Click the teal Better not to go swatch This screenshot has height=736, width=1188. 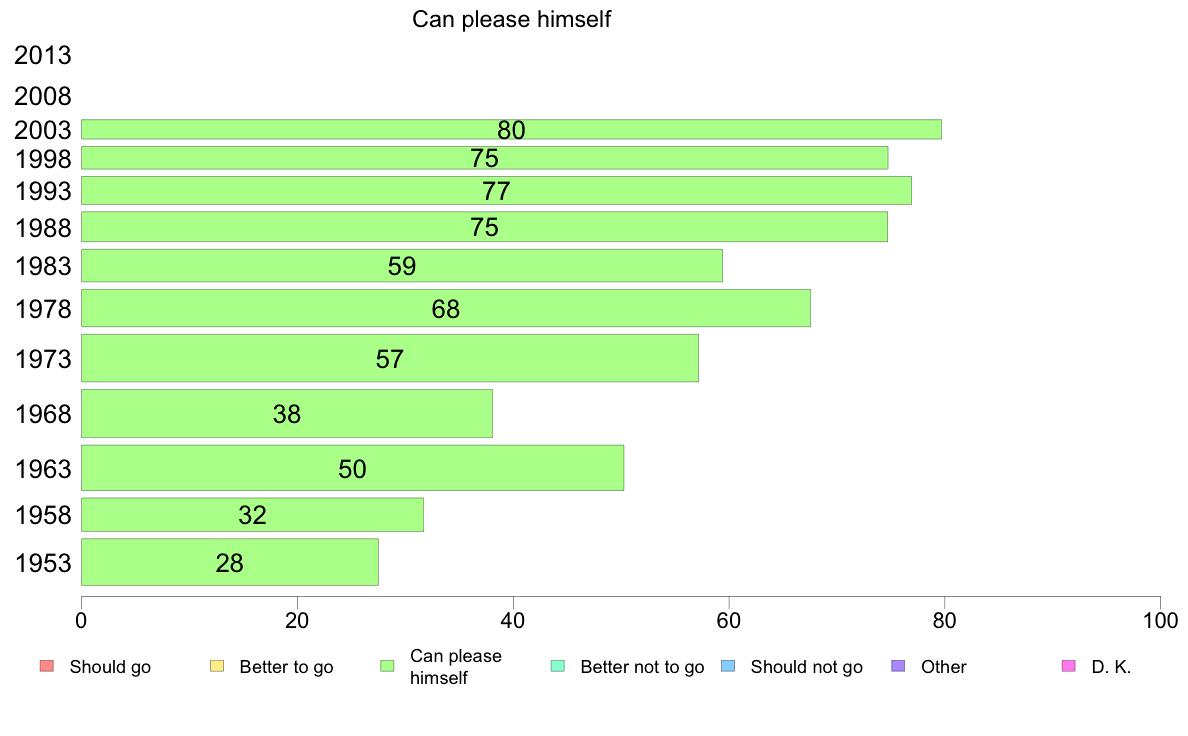558,666
